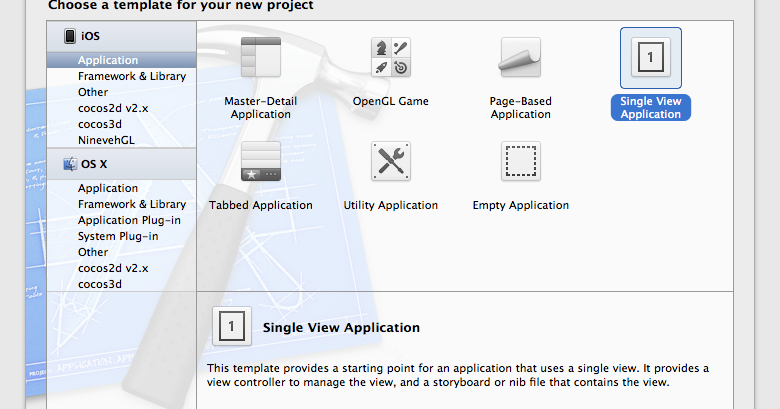Select OS X Application Plug-in category
The width and height of the screenshot is (780, 409).
(x=129, y=220)
